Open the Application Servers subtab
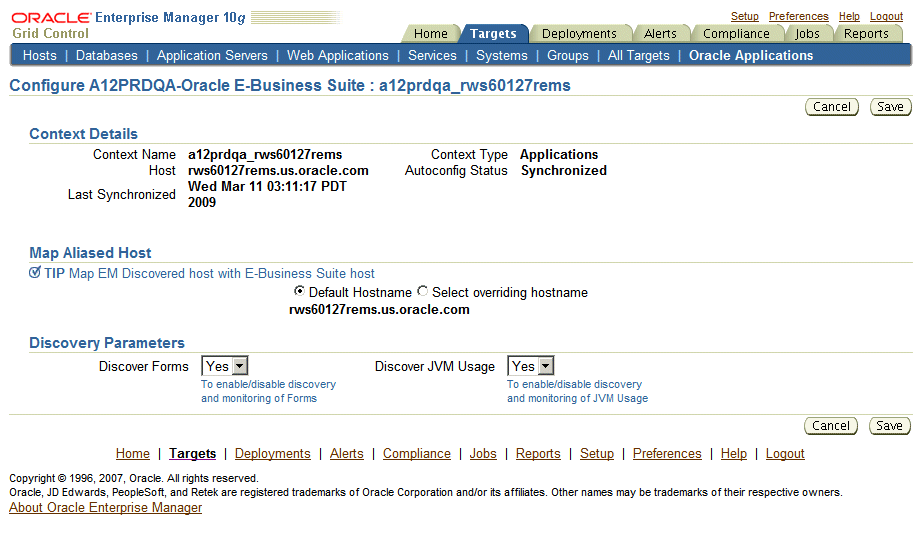This screenshot has width=914, height=537. (x=212, y=55)
